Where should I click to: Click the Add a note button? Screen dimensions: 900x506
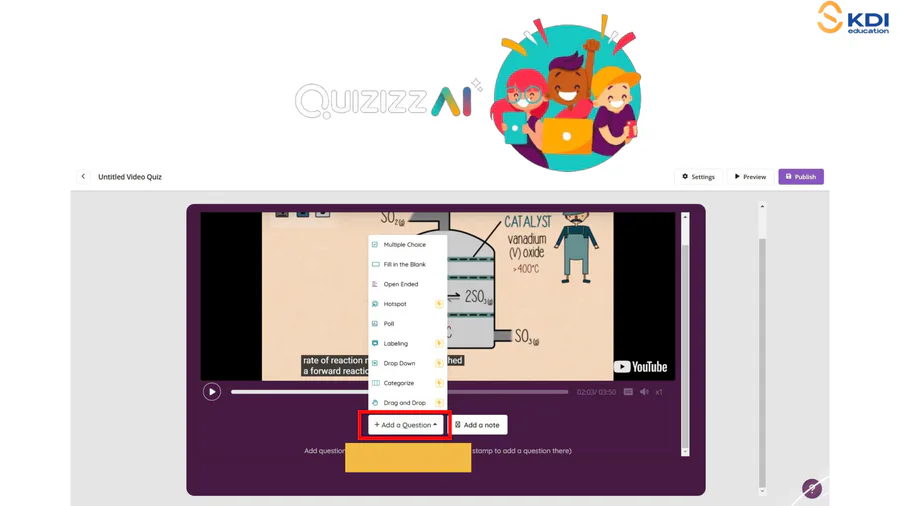pos(477,425)
